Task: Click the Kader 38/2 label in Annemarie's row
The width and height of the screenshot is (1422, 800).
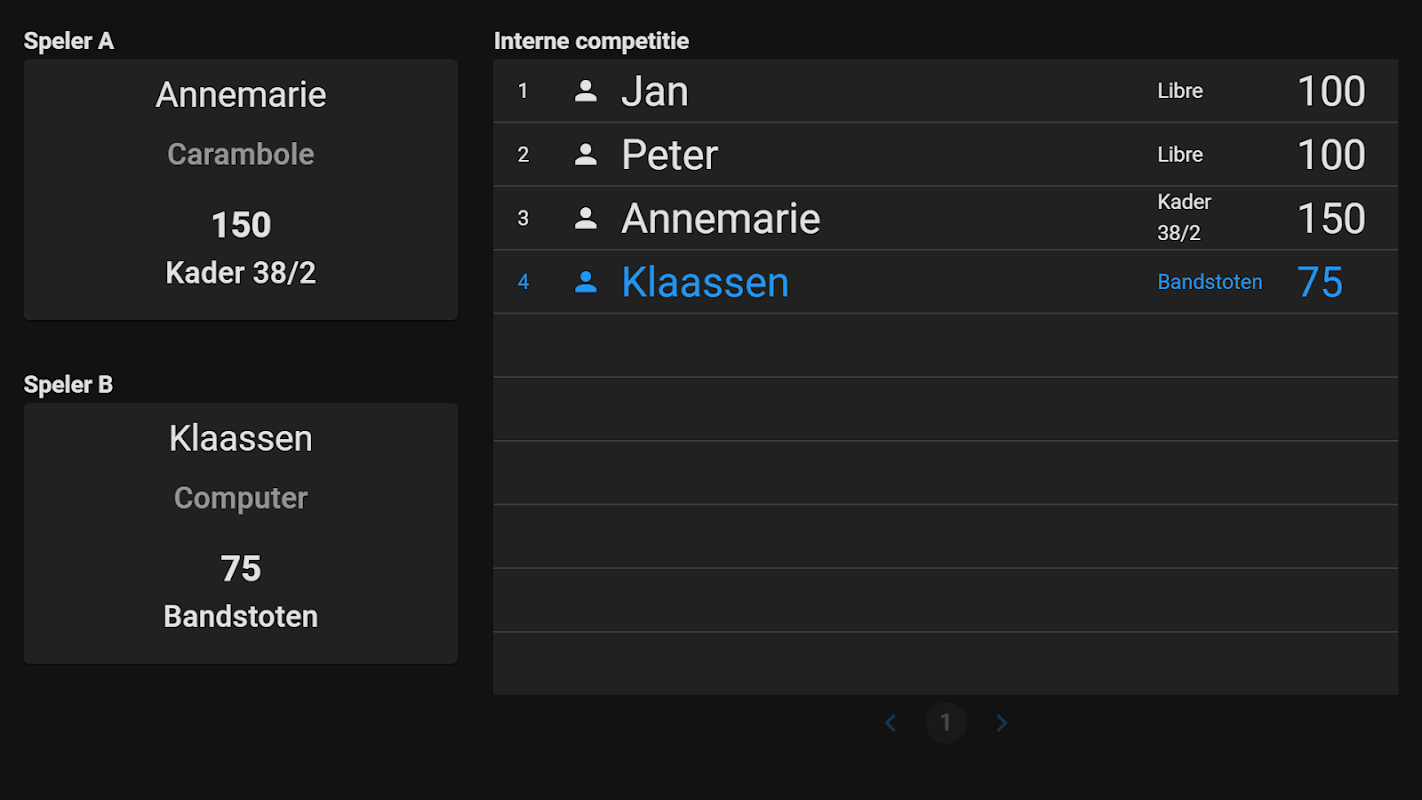Action: coord(1184,218)
